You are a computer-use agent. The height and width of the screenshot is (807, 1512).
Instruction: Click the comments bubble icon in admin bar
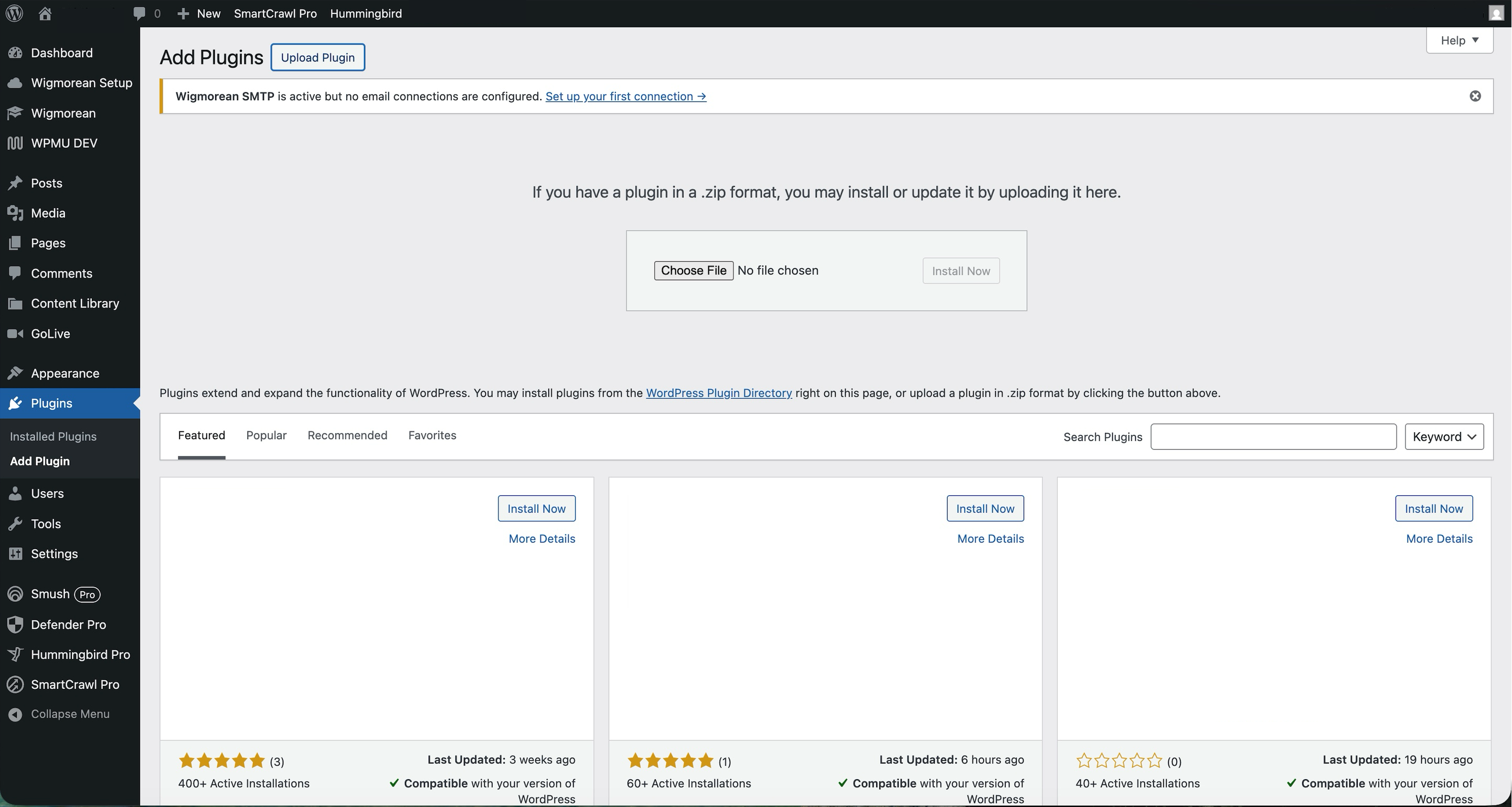(139, 13)
